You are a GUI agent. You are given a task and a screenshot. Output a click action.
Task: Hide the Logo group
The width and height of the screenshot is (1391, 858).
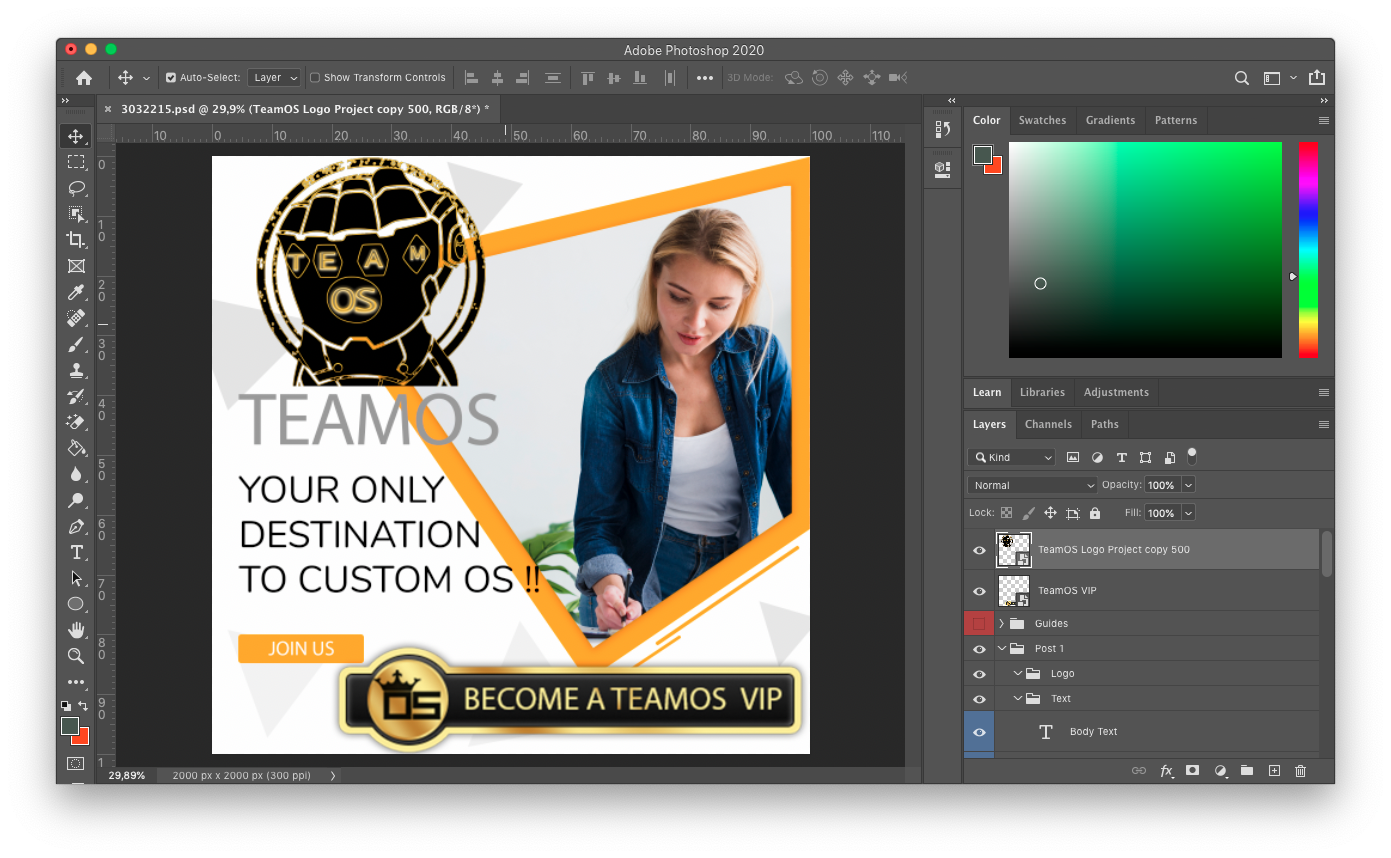(x=980, y=674)
